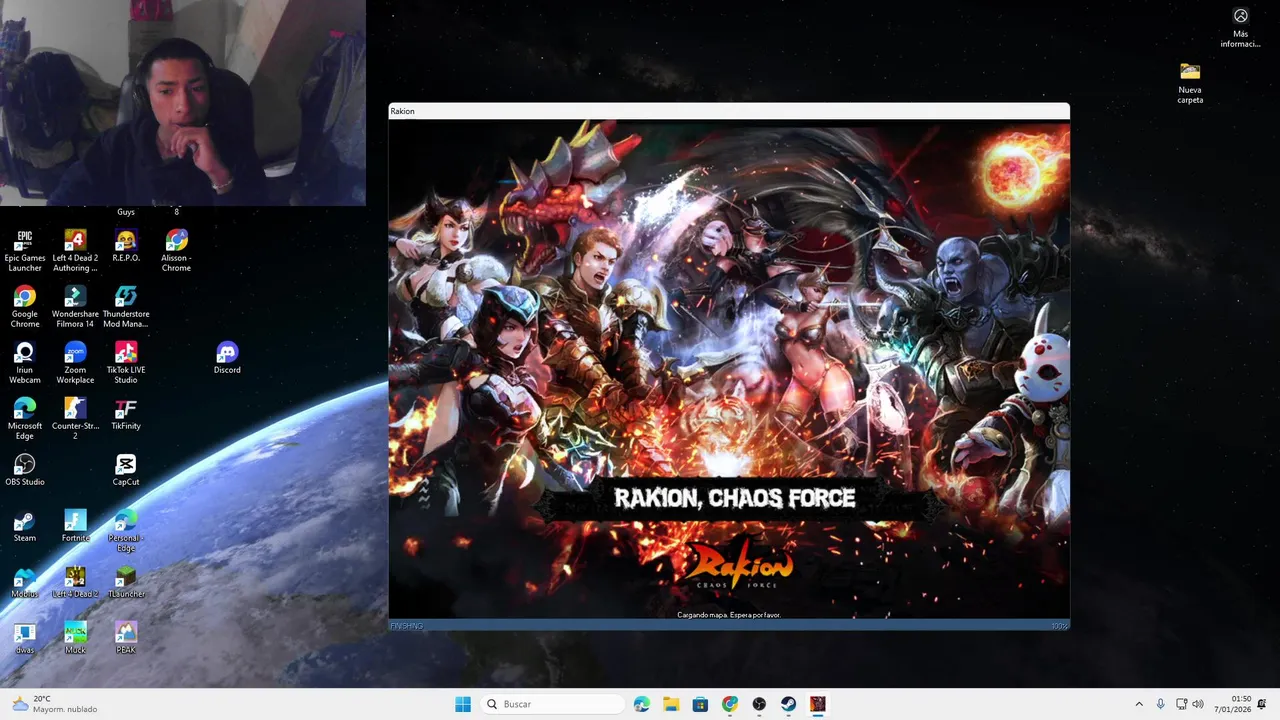Open Google Chrome from the desktop

tap(25, 306)
